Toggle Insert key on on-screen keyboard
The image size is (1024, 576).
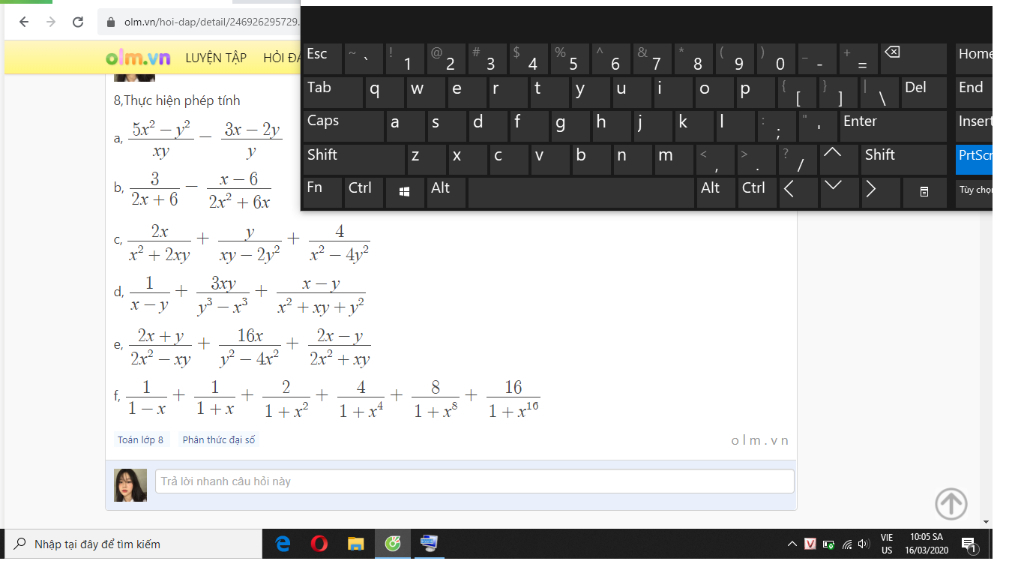(x=974, y=126)
